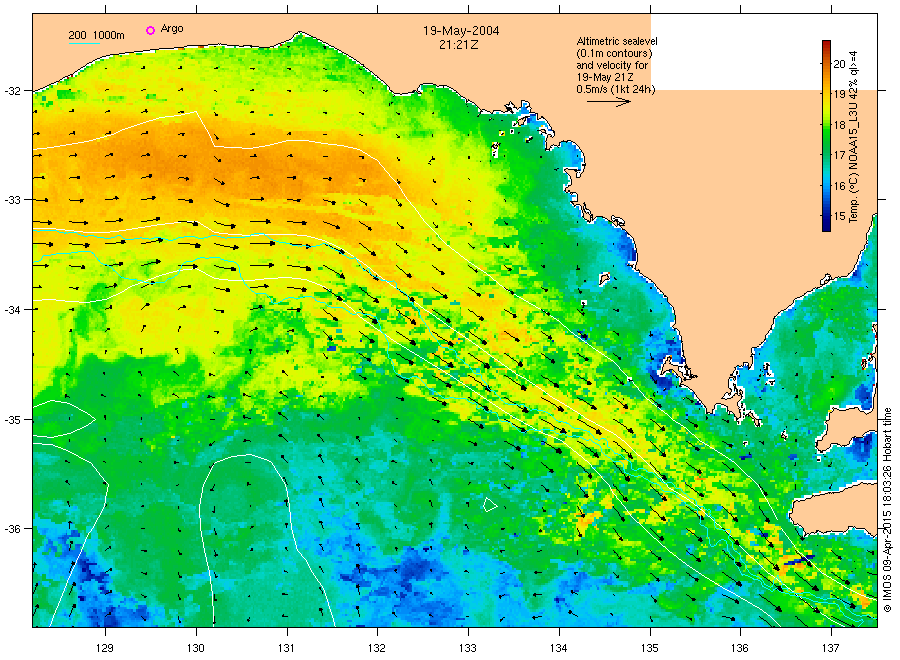Click the IMOS copyright timestamp text
The image size is (900, 660).
[887, 510]
